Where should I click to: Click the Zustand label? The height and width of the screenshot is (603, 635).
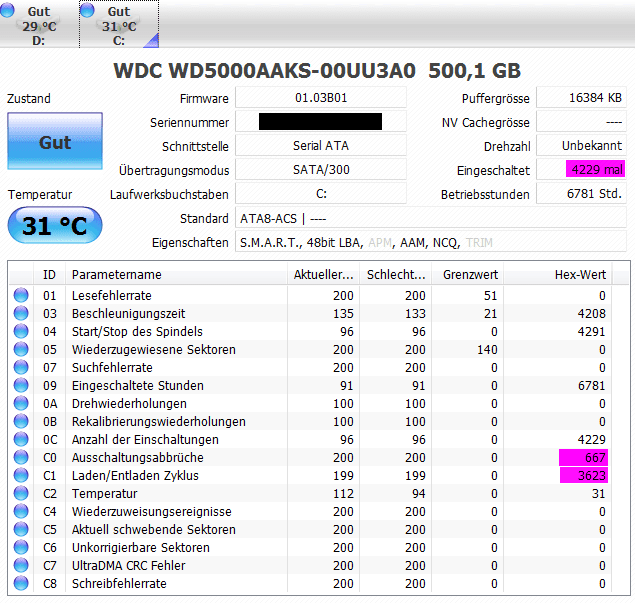[29, 98]
